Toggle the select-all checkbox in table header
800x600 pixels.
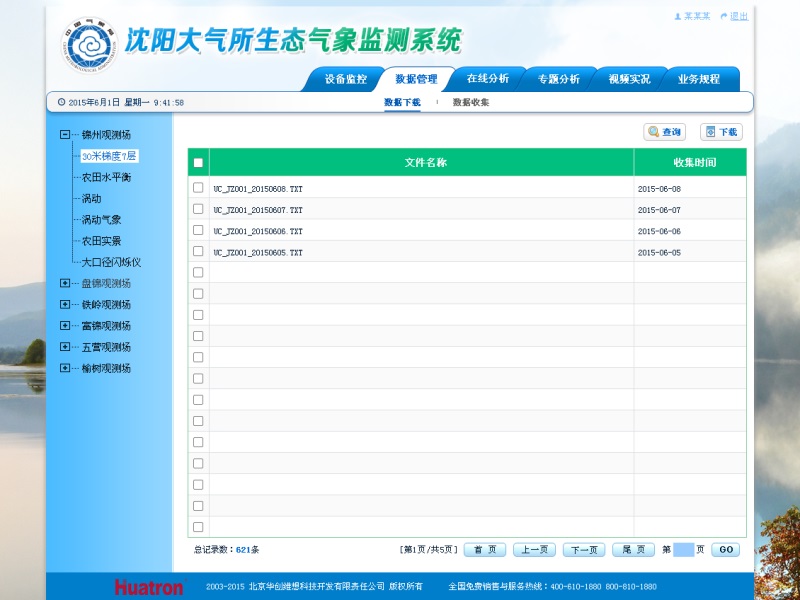pyautogui.click(x=198, y=163)
